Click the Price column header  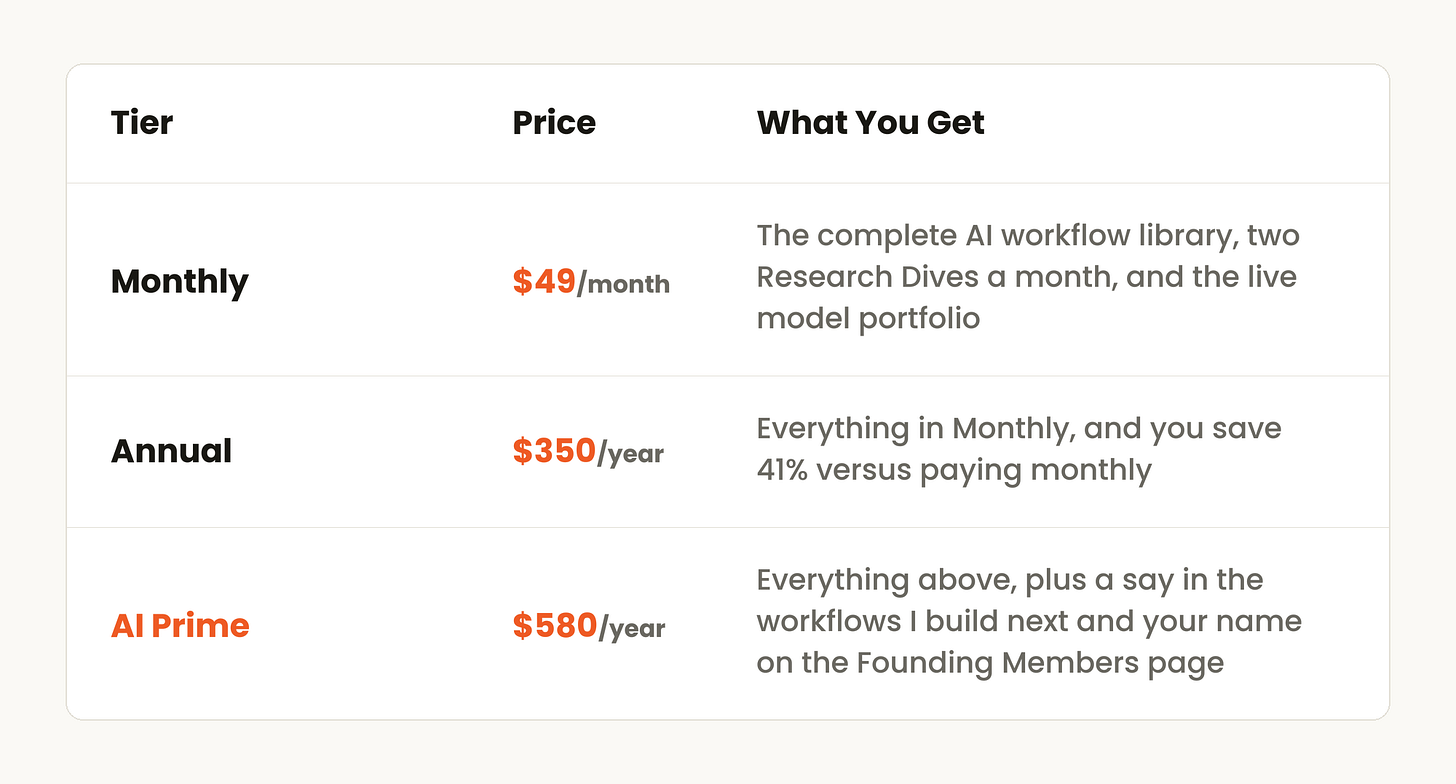pyautogui.click(x=554, y=123)
